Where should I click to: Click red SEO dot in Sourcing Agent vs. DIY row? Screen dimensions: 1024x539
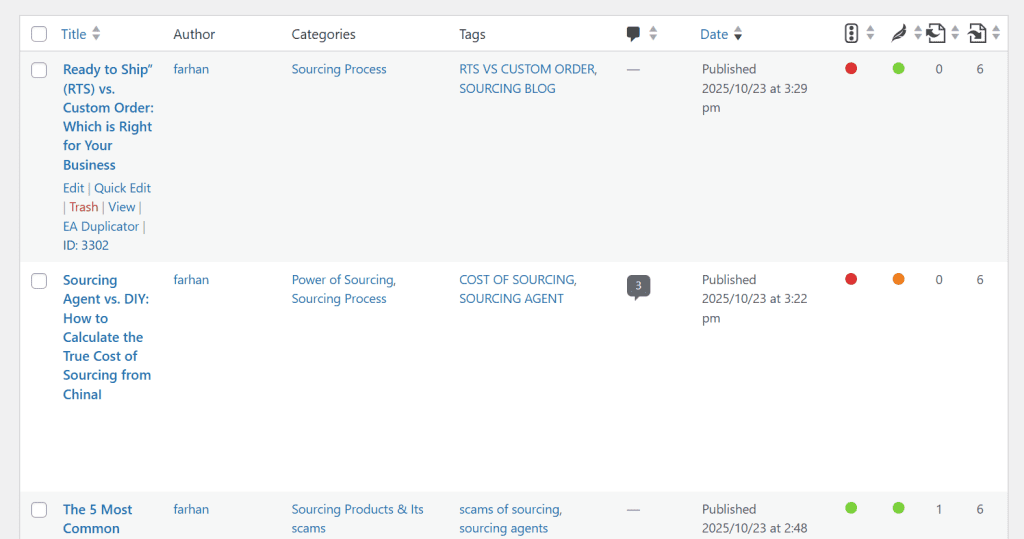point(851,279)
